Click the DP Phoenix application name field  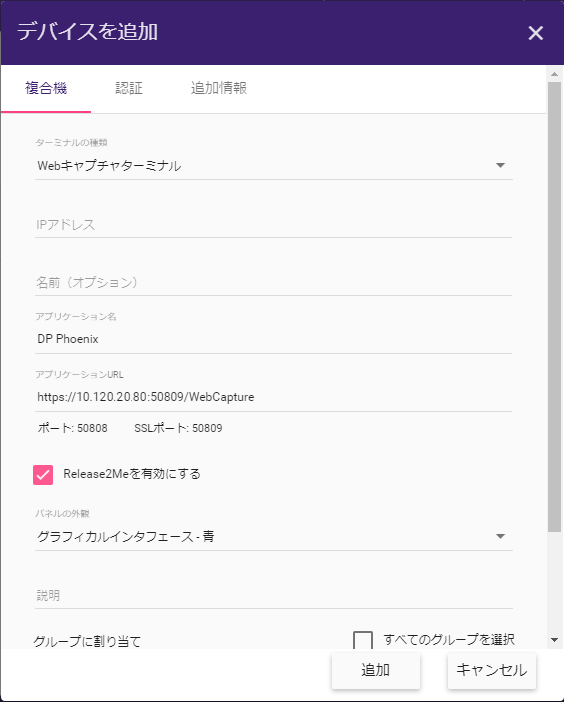coord(273,339)
